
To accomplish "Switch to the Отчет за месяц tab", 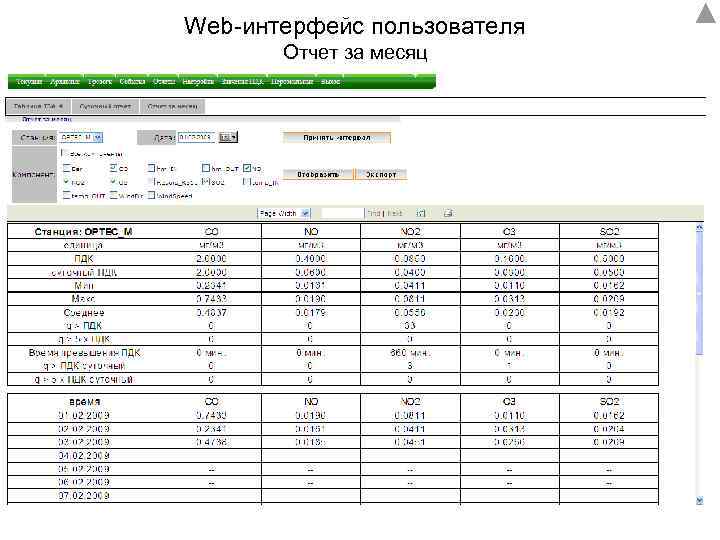I will pyautogui.click(x=173, y=107).
